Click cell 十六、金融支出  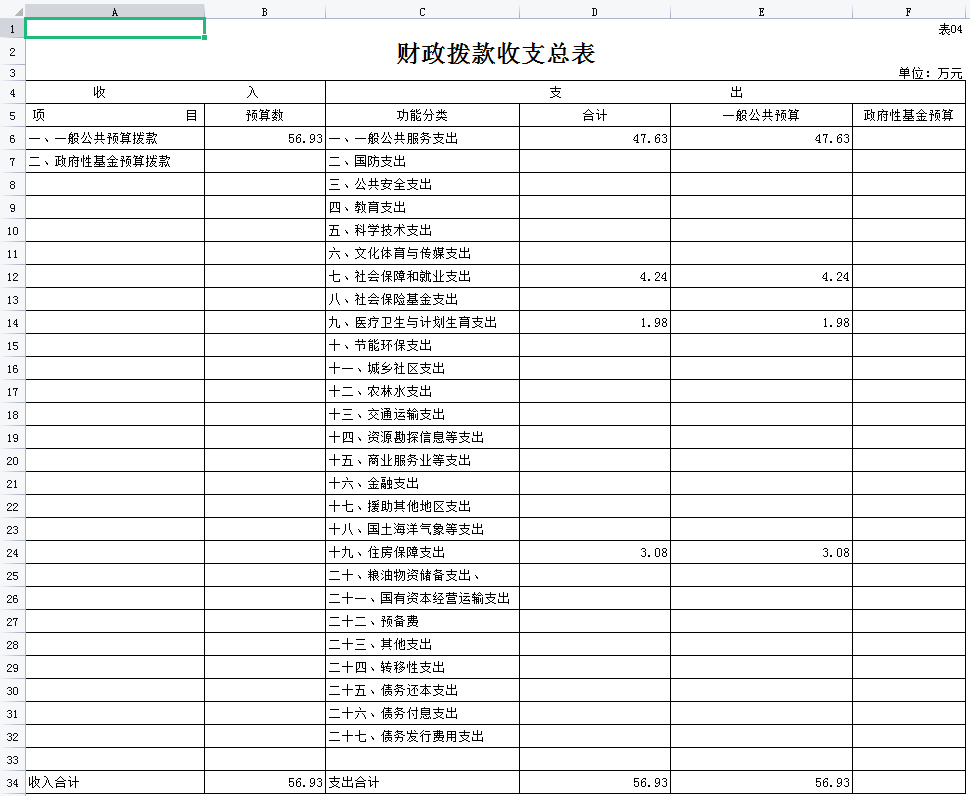click(x=423, y=484)
